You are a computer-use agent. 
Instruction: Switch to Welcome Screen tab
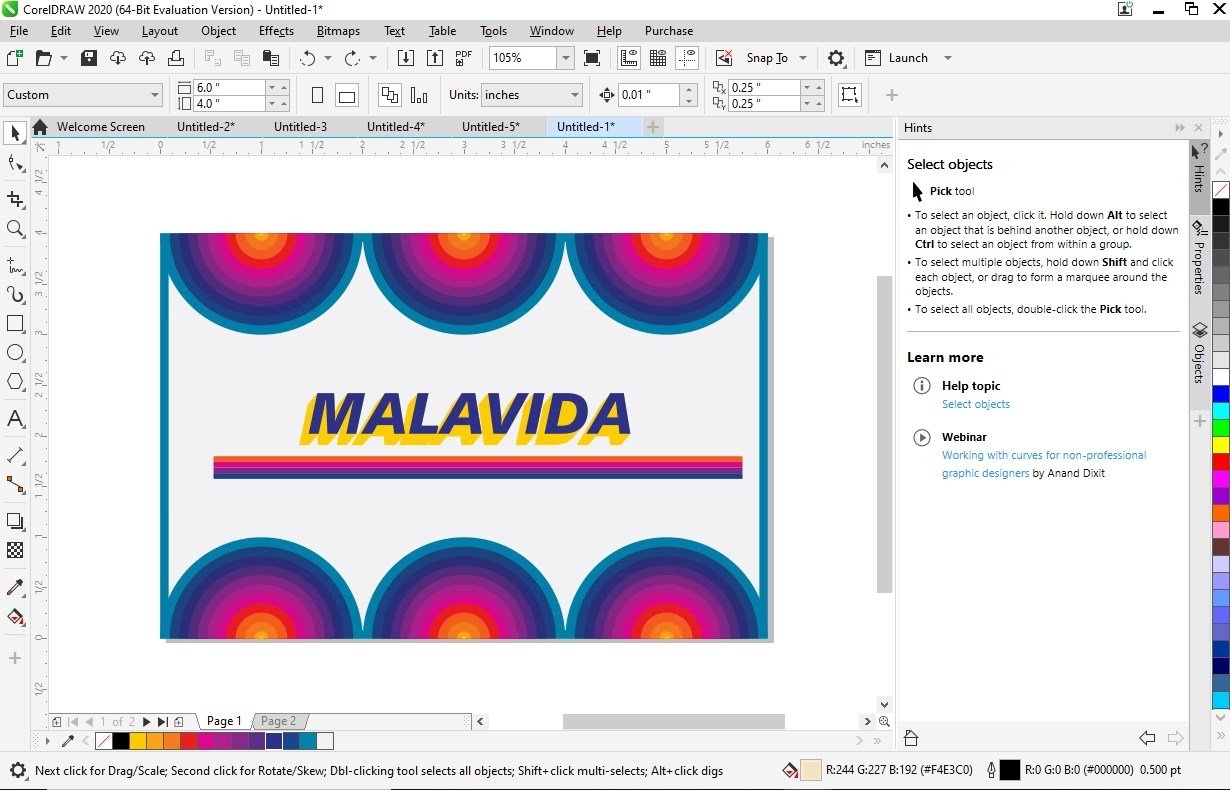point(100,127)
